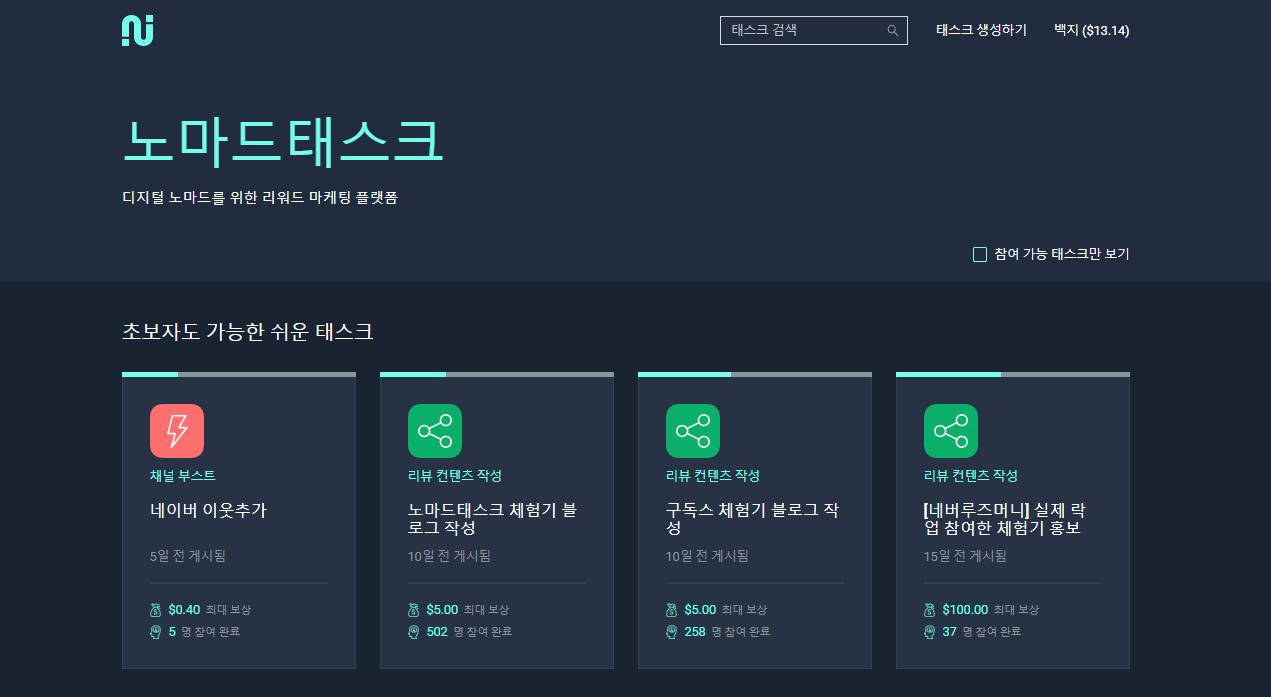The image size is (1271, 697).
Task: Open 노마드태스크 체험기 블로그 작성 task
Action: pos(492,519)
